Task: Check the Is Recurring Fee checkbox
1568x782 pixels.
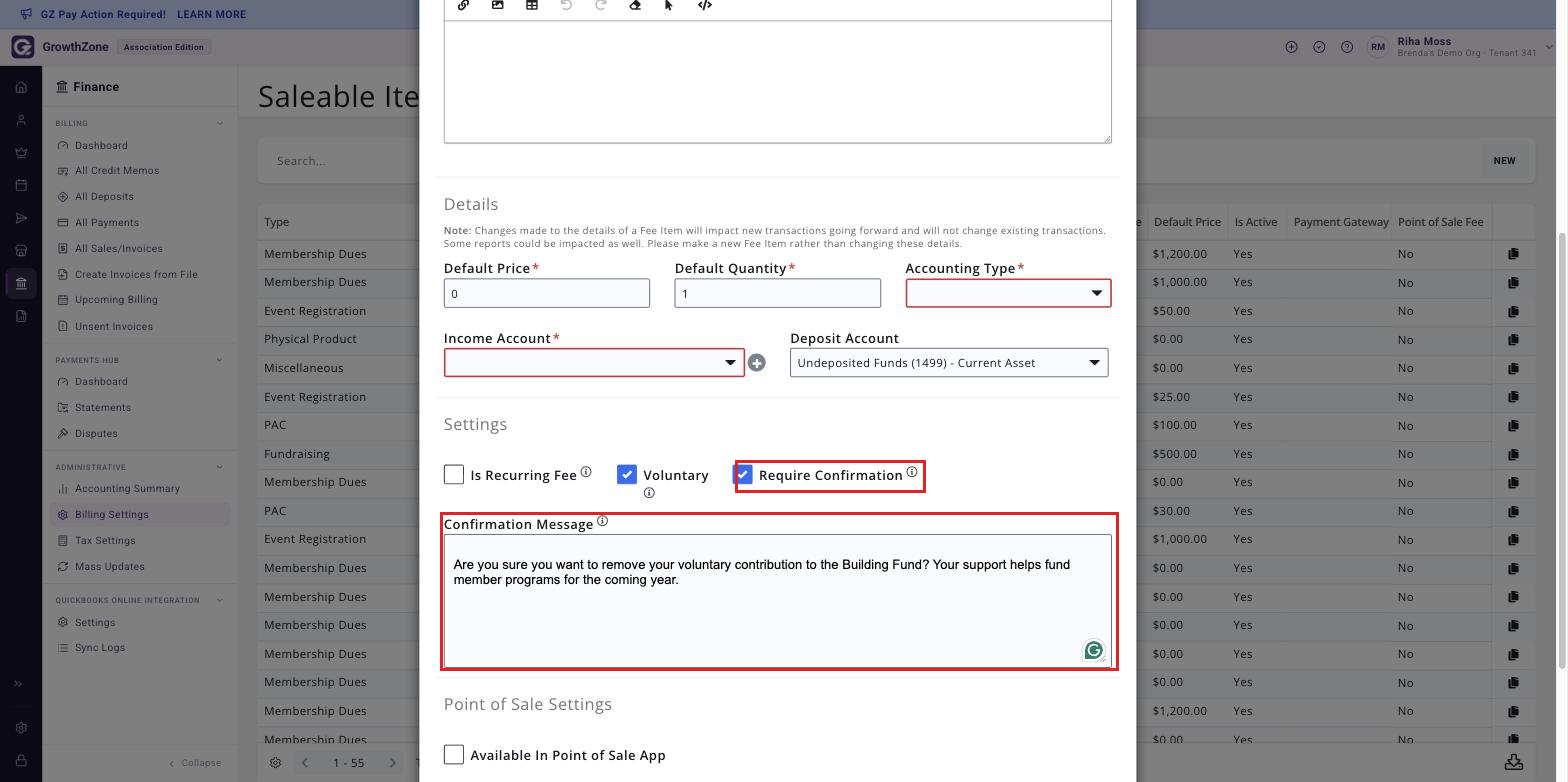Action: tap(454, 474)
